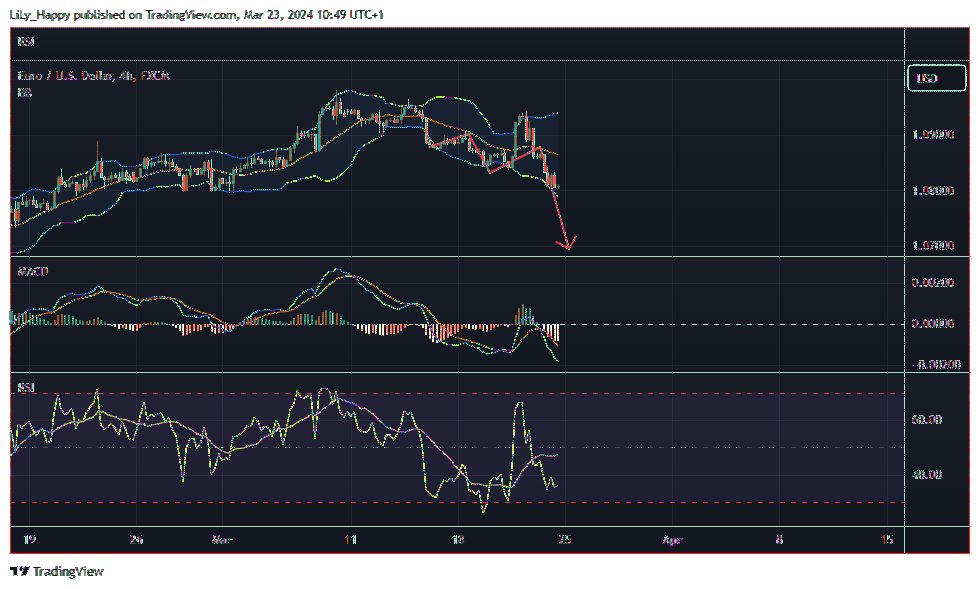The height and width of the screenshot is (589, 980).
Task: Click the 1.08000 price axis label
Action: pos(933,190)
